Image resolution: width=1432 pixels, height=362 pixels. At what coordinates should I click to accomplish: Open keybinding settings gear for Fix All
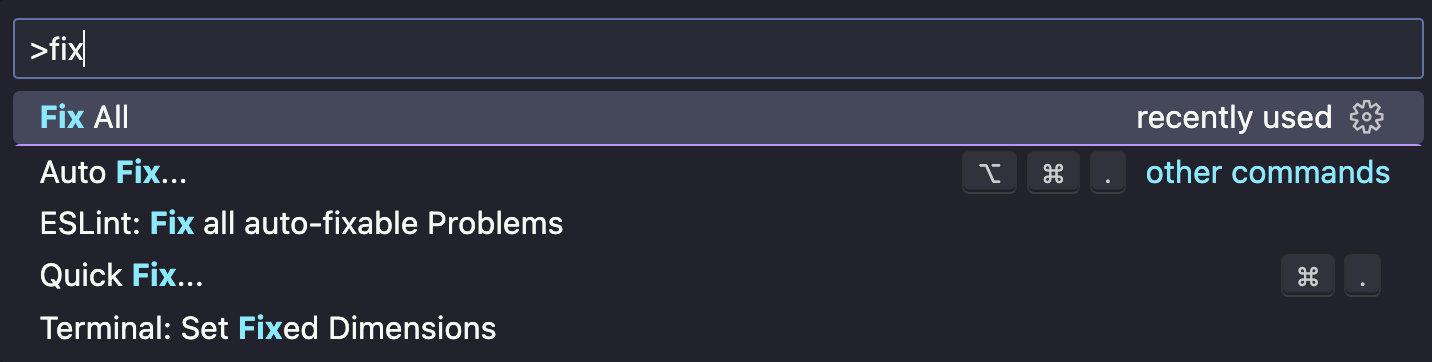coord(1366,118)
